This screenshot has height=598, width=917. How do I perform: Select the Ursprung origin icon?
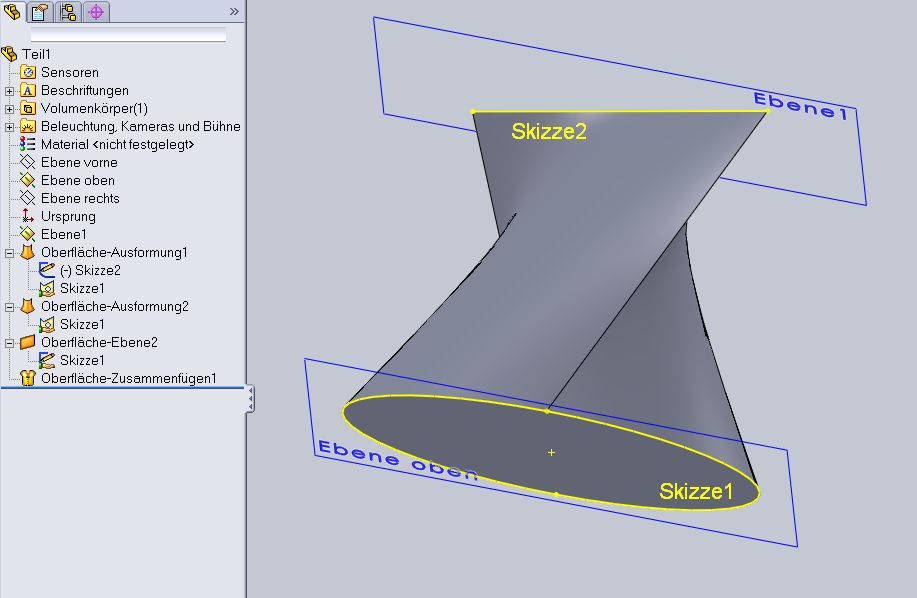tap(28, 217)
